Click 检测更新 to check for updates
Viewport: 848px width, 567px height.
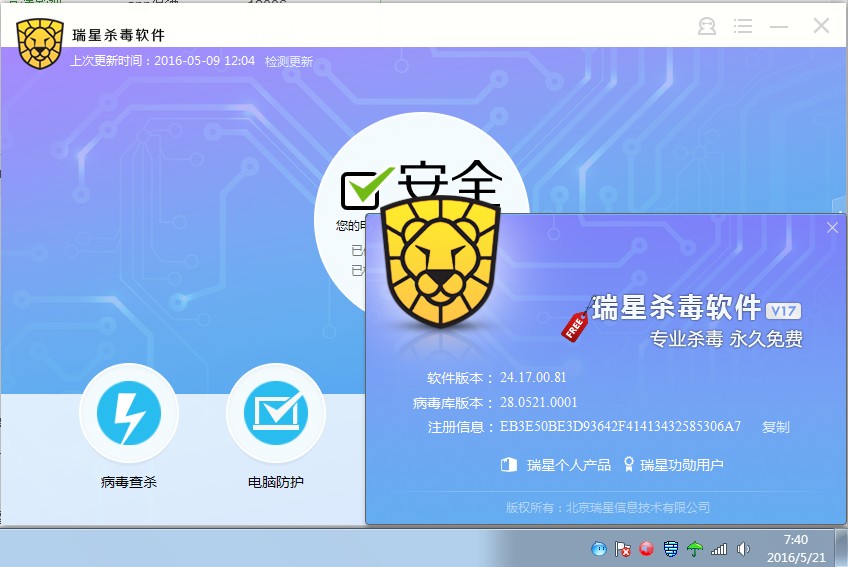[x=289, y=61]
